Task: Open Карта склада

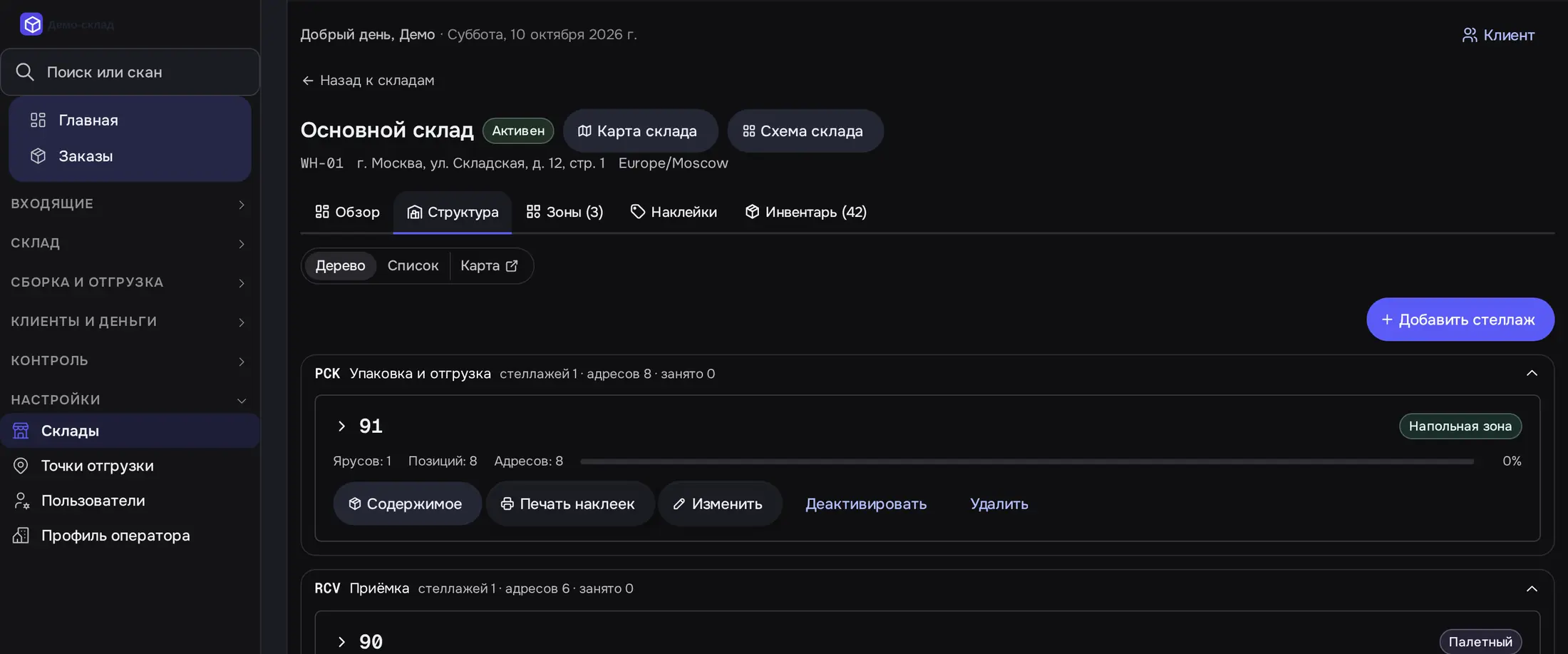Action: coord(640,131)
